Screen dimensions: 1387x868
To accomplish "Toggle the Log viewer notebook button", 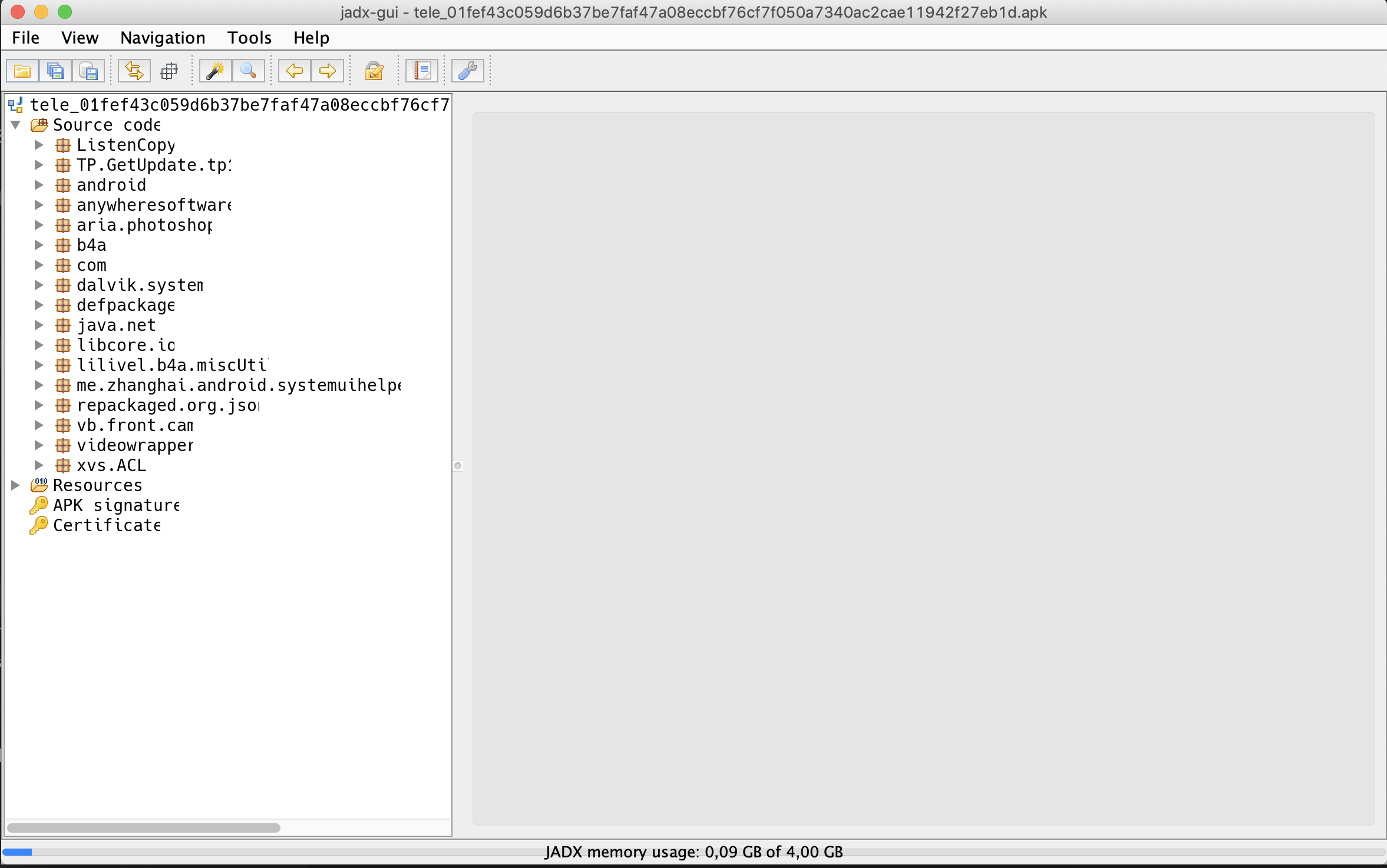I will (422, 71).
